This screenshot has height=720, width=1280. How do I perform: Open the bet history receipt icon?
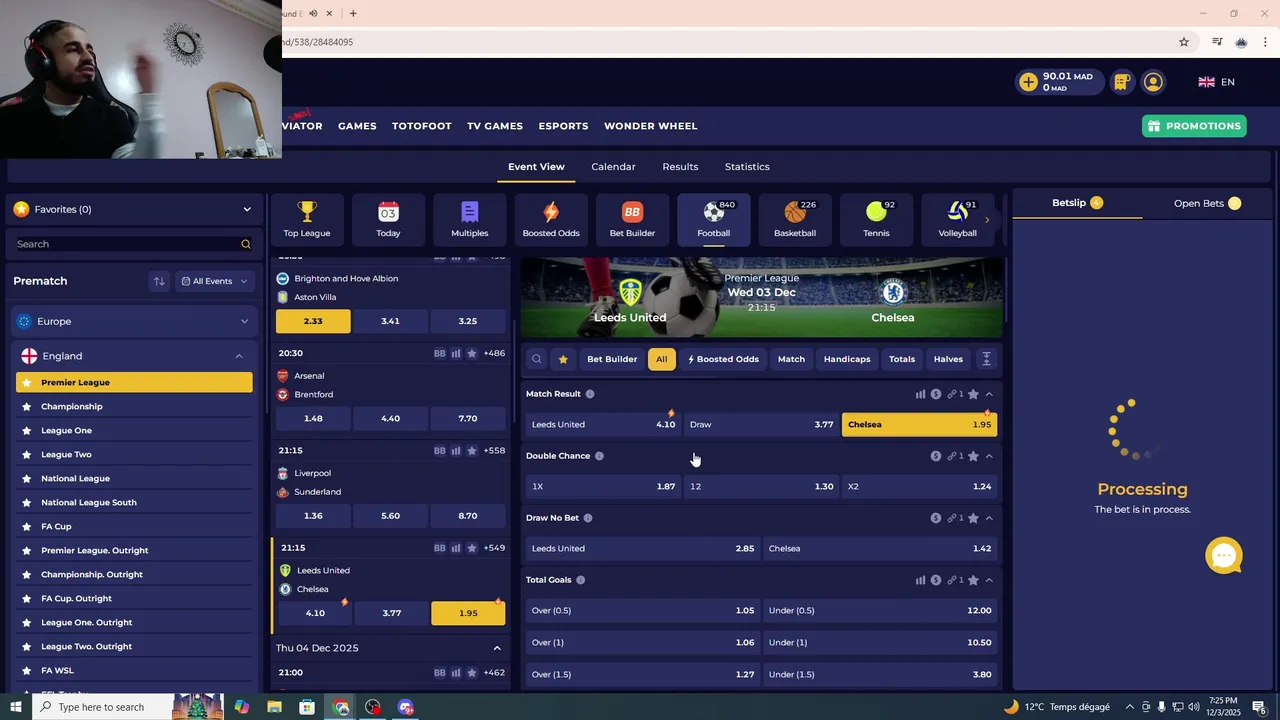[1122, 82]
